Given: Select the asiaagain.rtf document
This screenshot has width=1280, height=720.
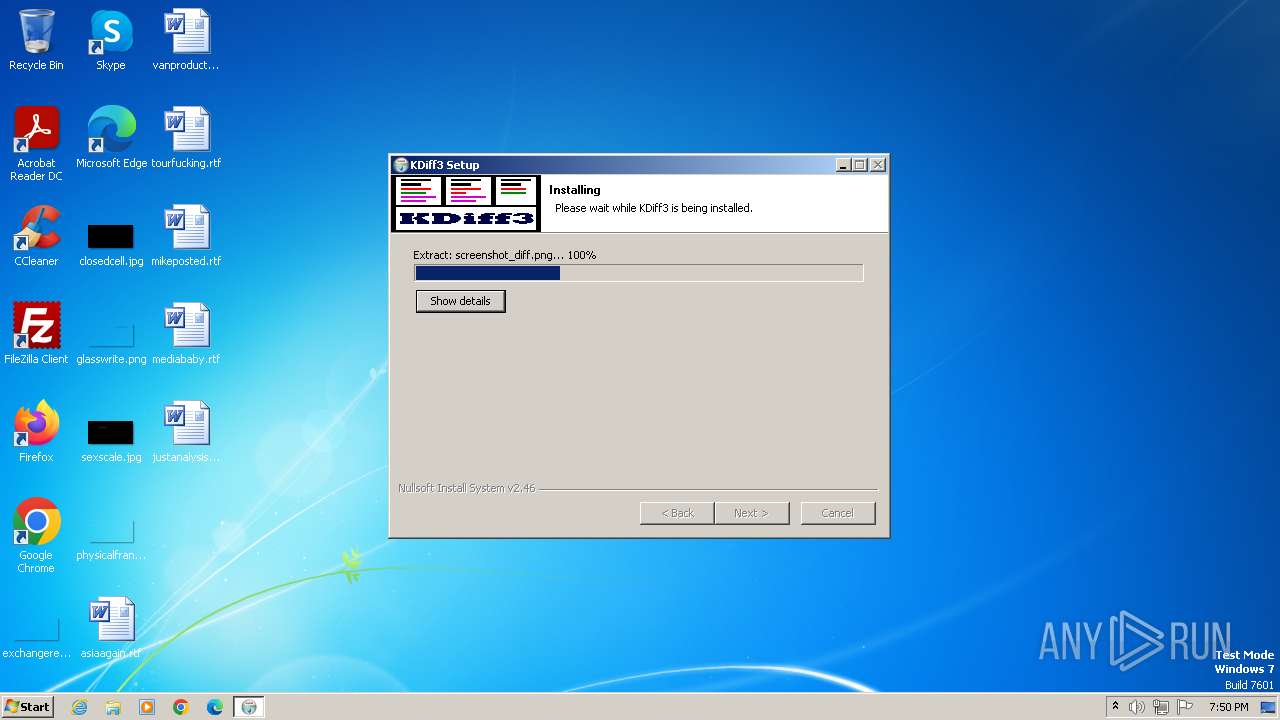Looking at the screenshot, I should (111, 627).
